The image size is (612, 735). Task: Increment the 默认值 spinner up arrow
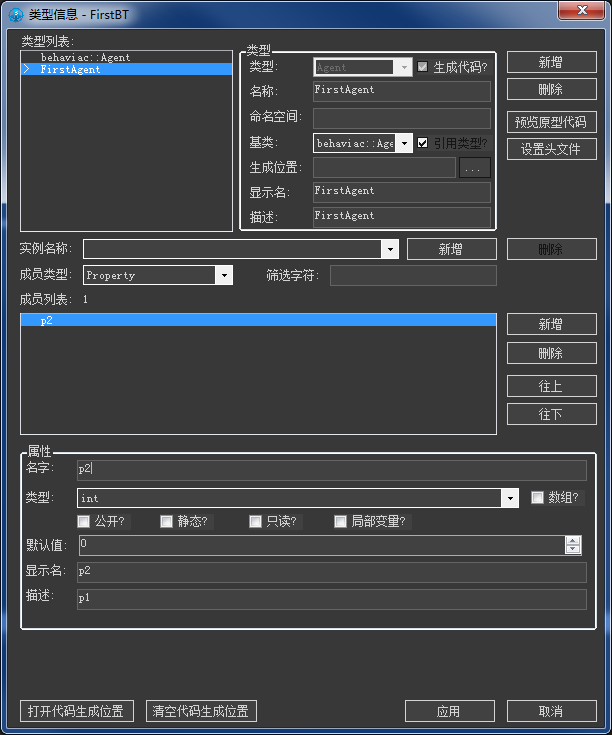point(573,541)
